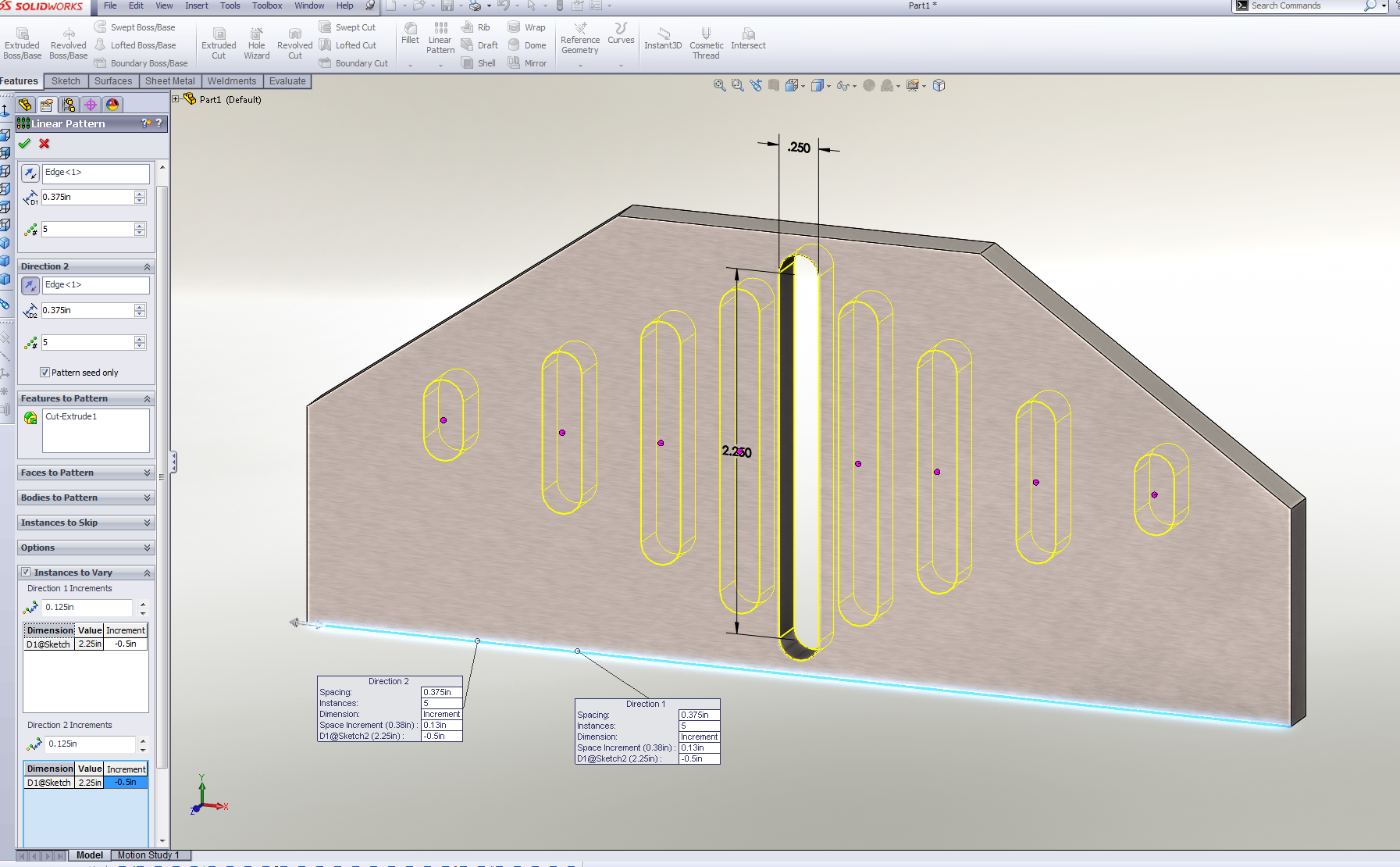This screenshot has height=867, width=1400.
Task: Select the Instant3D tool
Action: coord(663,34)
